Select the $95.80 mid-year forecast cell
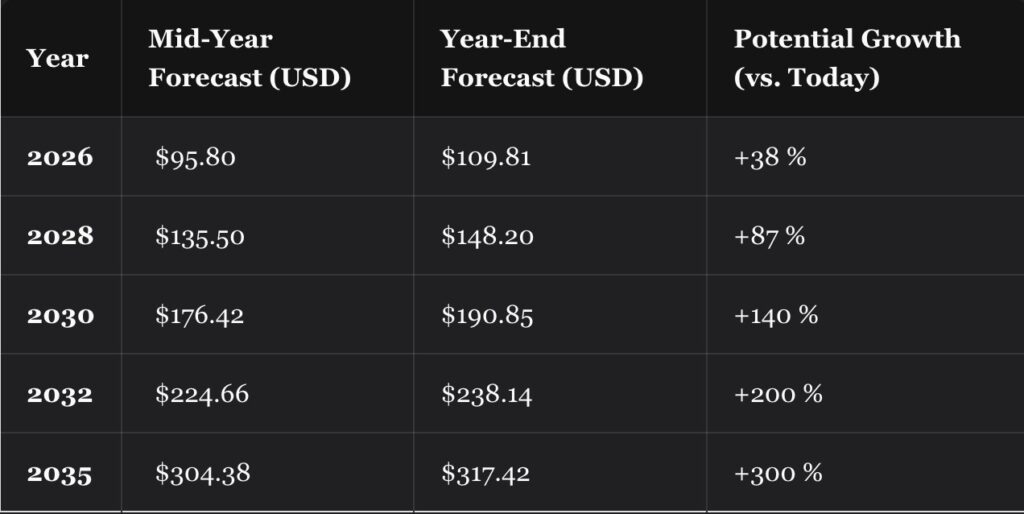Viewport: 1024px width, 514px height. [195, 157]
